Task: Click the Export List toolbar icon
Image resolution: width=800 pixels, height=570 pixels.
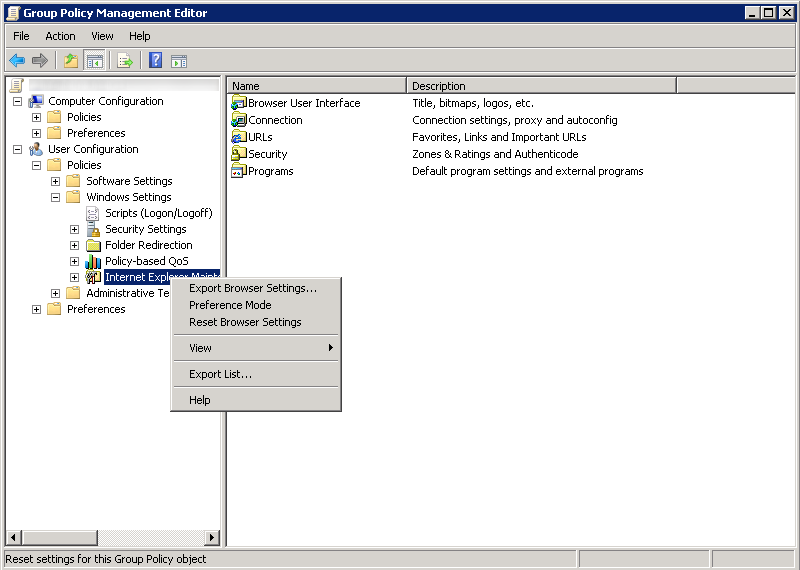Action: pos(125,61)
